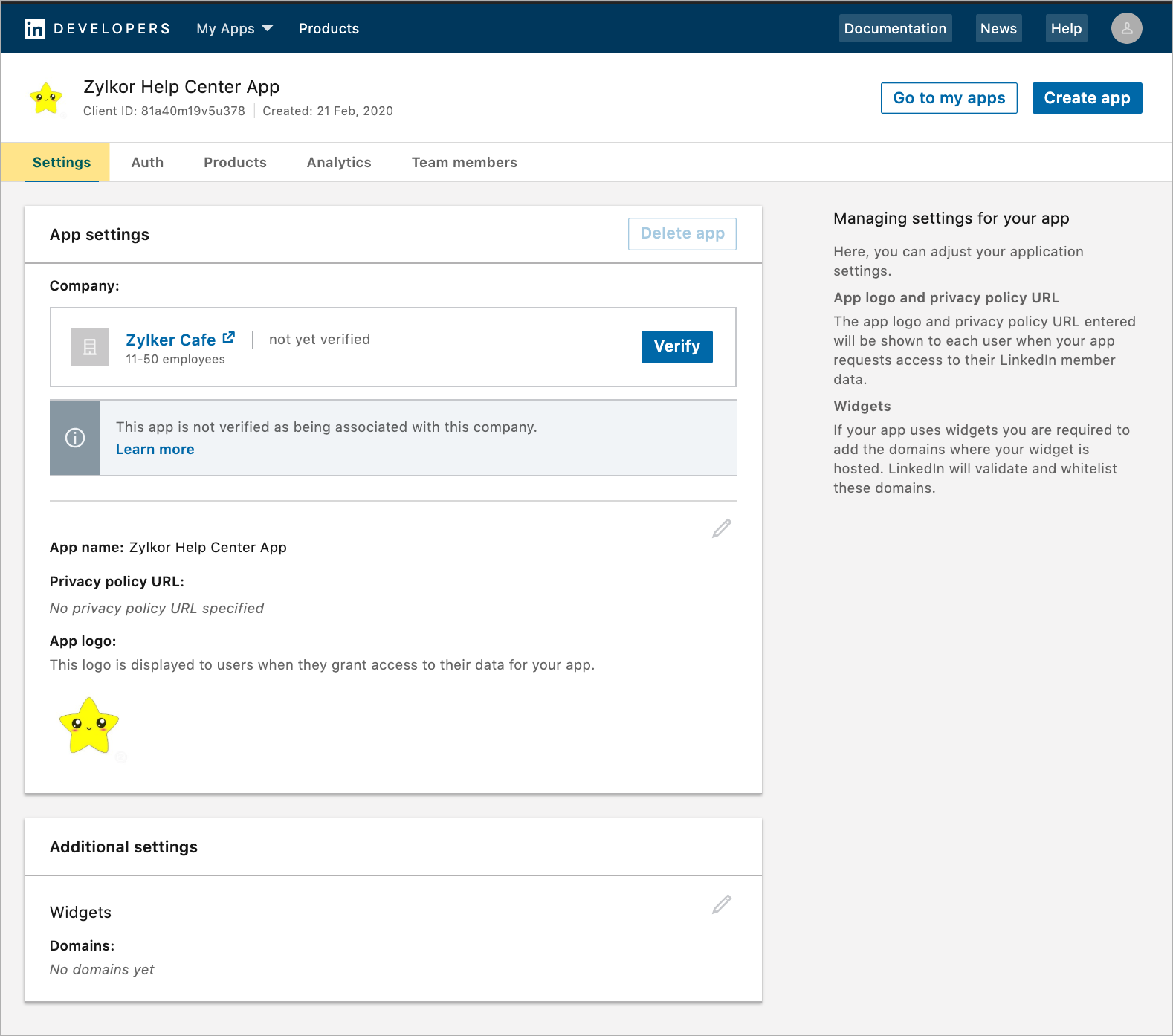Edit app settings with pencil icon
The height and width of the screenshot is (1036, 1173).
[721, 528]
